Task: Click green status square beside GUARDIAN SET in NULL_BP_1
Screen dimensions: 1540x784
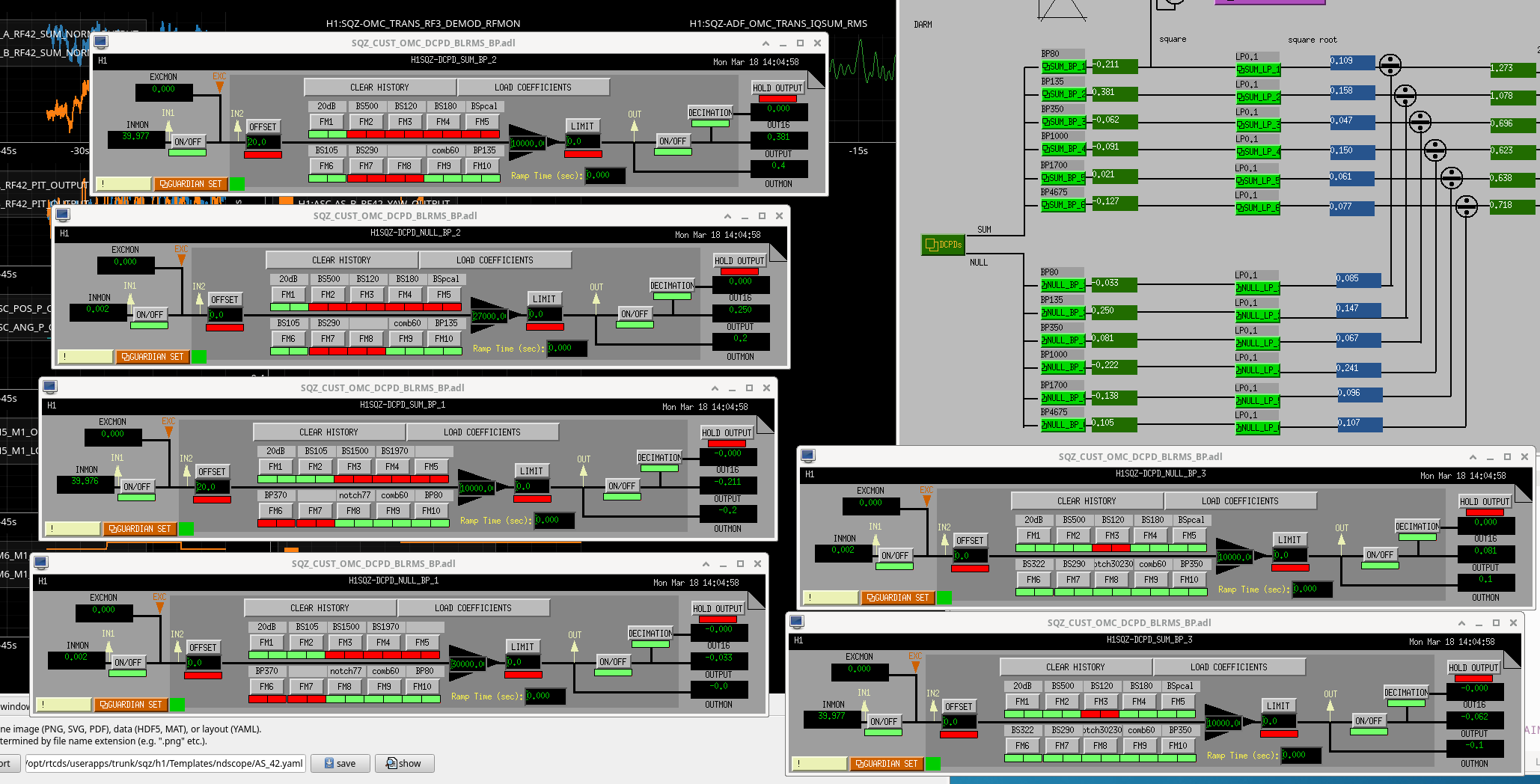Action: tap(177, 705)
